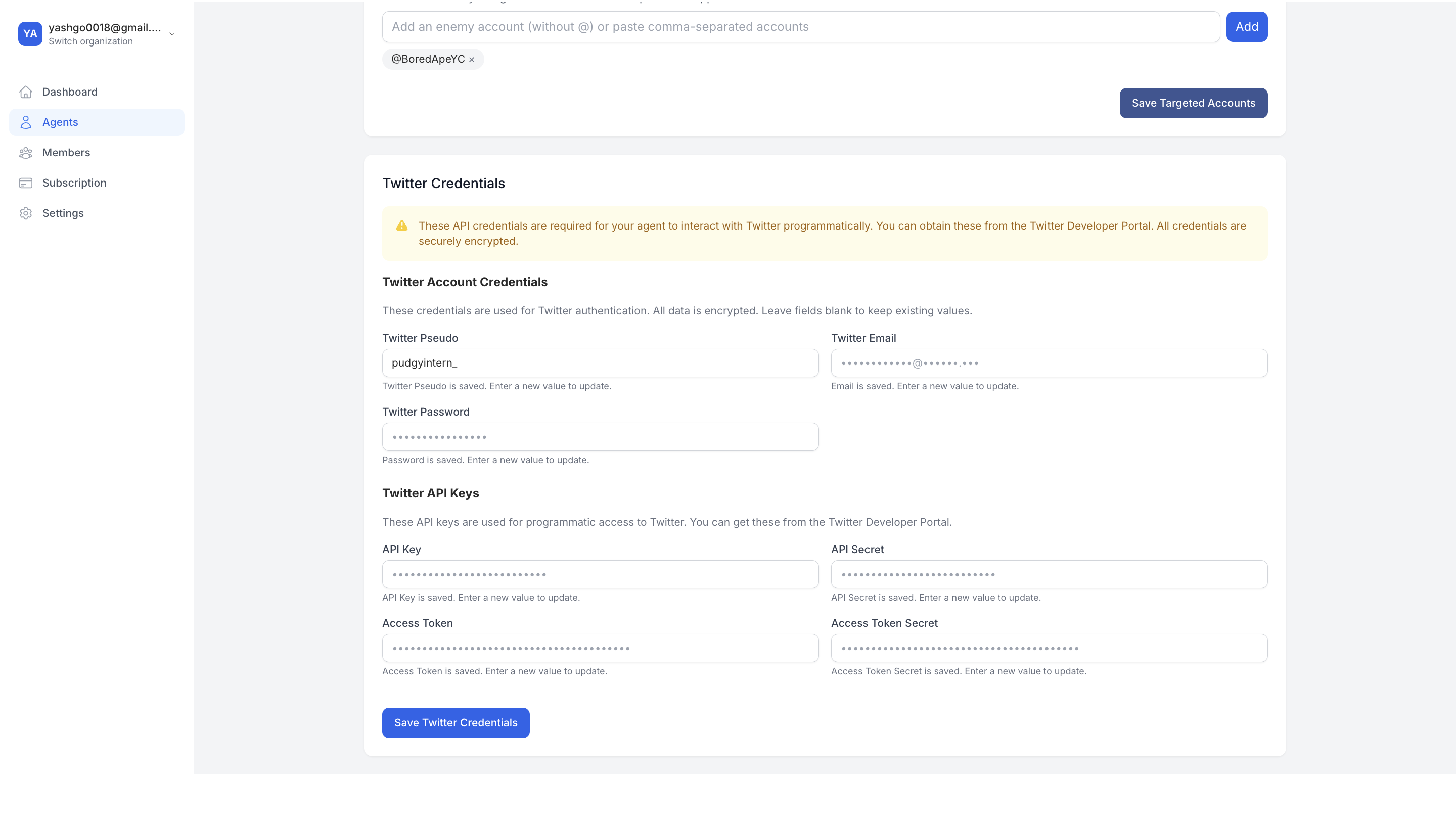Click the Subscription card icon
Viewport: 1456px width, 821px height.
coord(25,183)
